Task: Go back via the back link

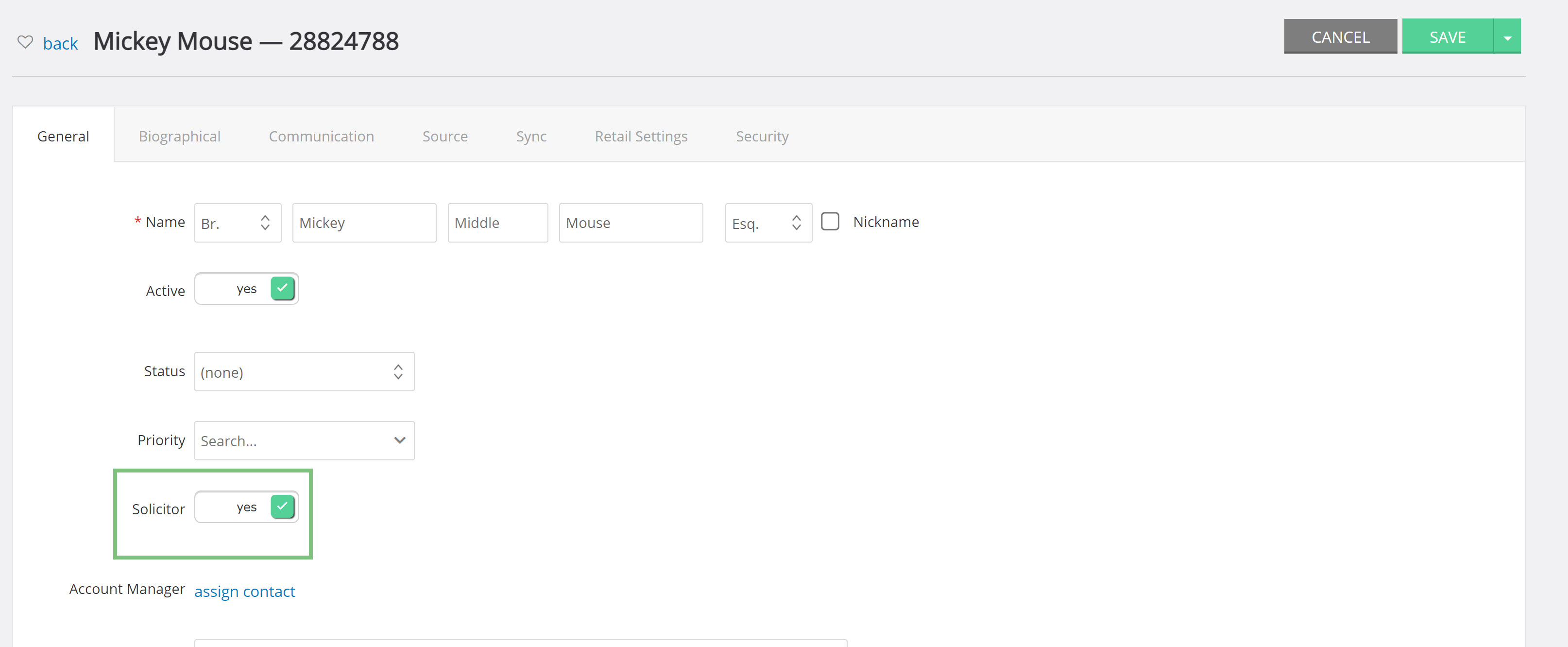Action: [x=60, y=43]
